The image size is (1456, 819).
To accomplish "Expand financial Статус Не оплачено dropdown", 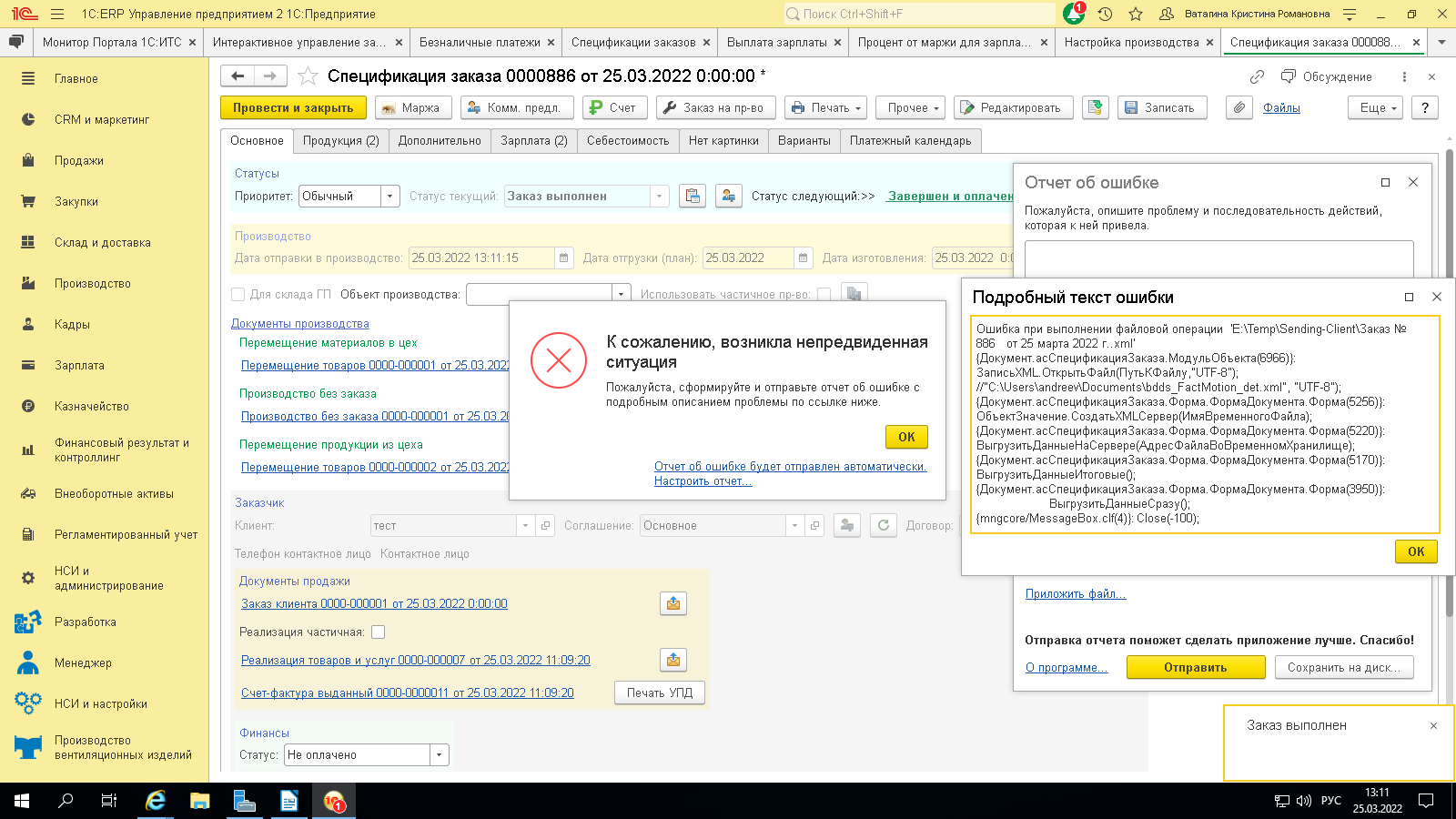I will [x=440, y=754].
